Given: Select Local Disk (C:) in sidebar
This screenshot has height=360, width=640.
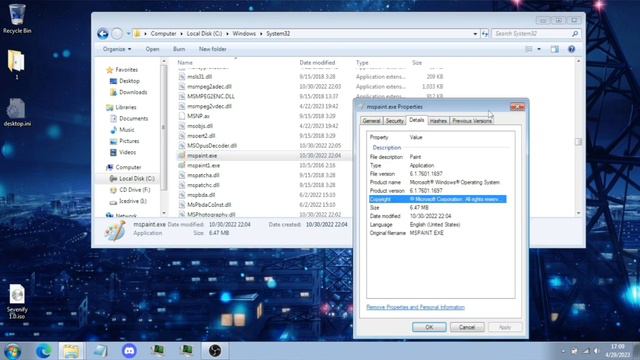Looking at the screenshot, I should (x=132, y=179).
